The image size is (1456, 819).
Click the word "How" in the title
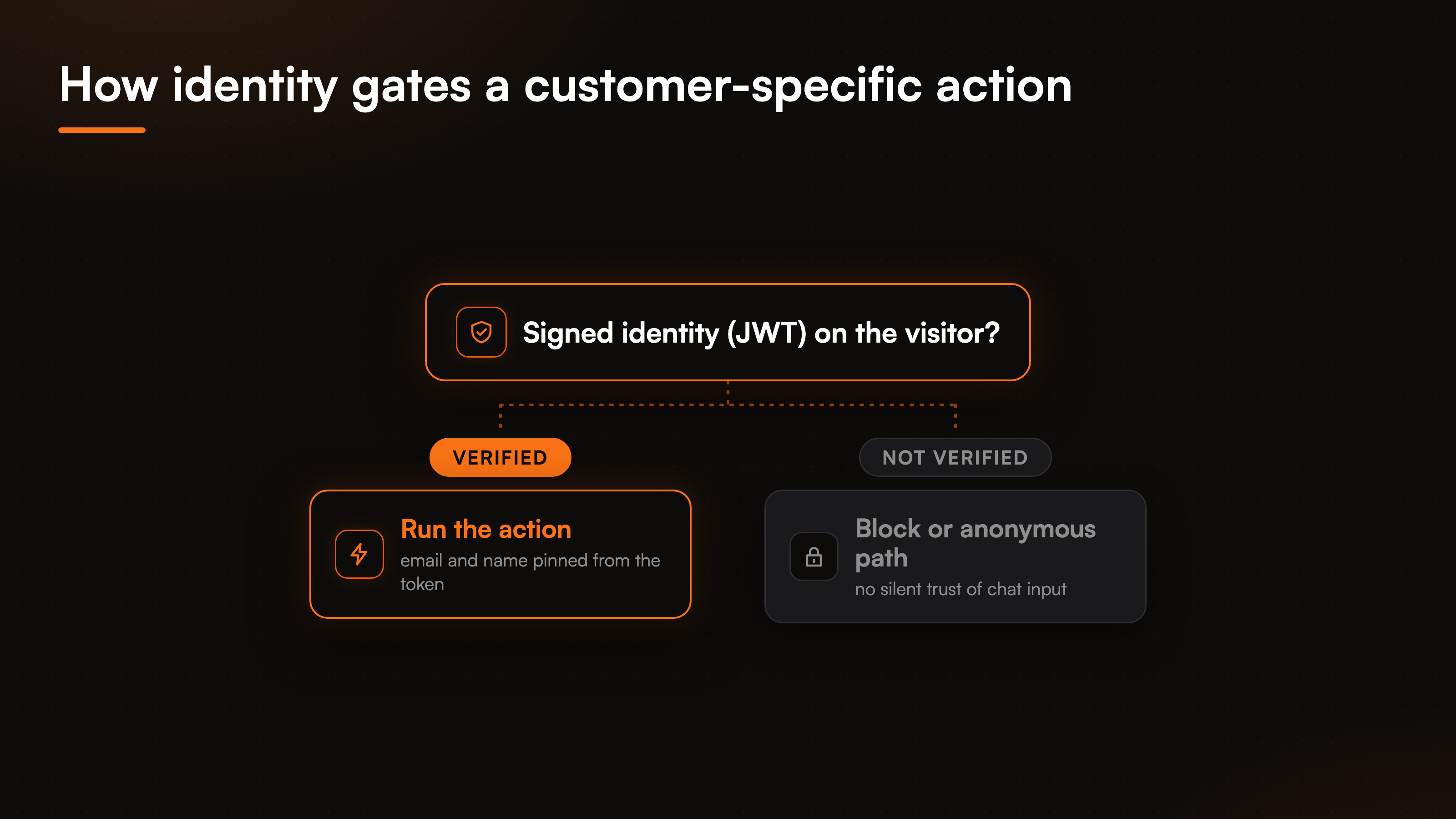[109, 85]
